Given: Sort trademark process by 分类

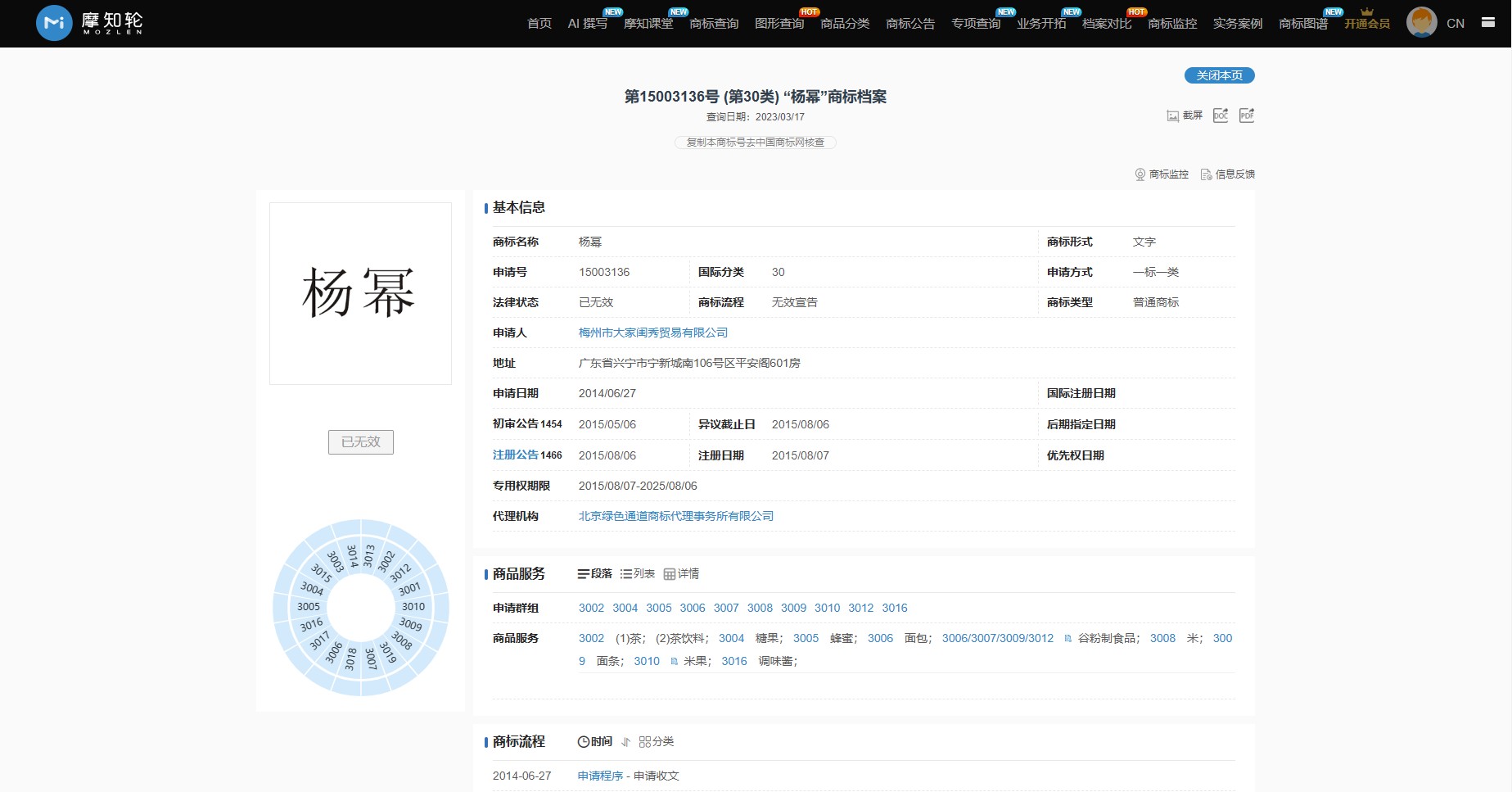Looking at the screenshot, I should [657, 742].
